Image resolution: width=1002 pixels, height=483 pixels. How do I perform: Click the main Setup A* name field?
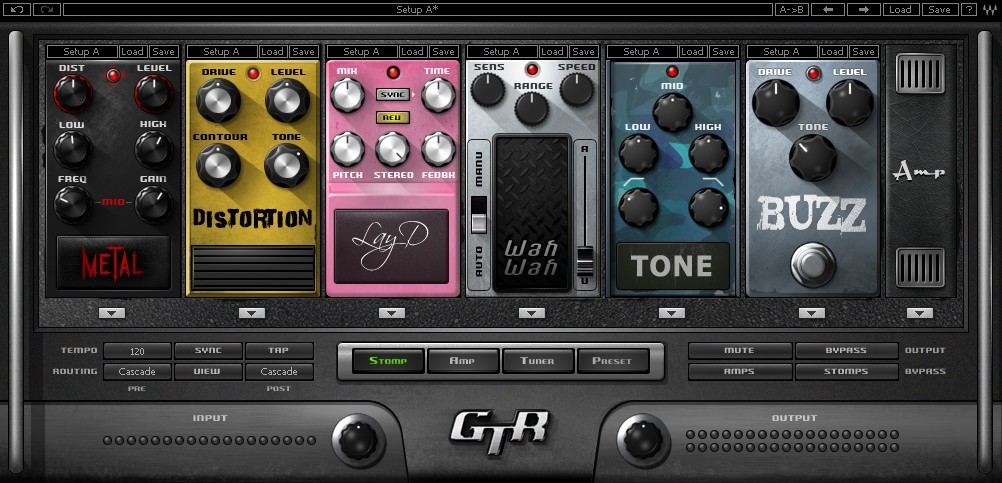[417, 10]
